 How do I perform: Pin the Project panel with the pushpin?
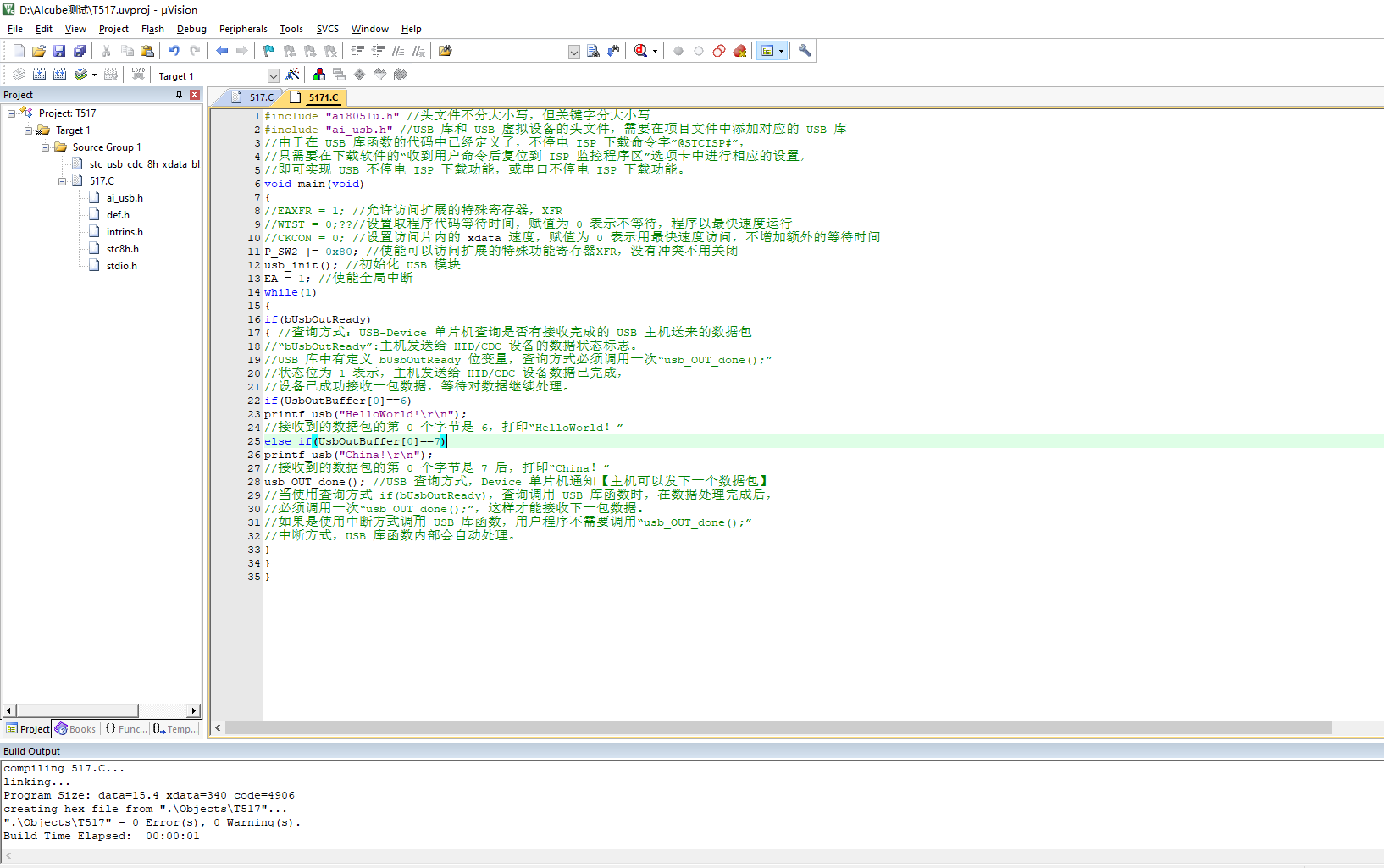coord(179,95)
